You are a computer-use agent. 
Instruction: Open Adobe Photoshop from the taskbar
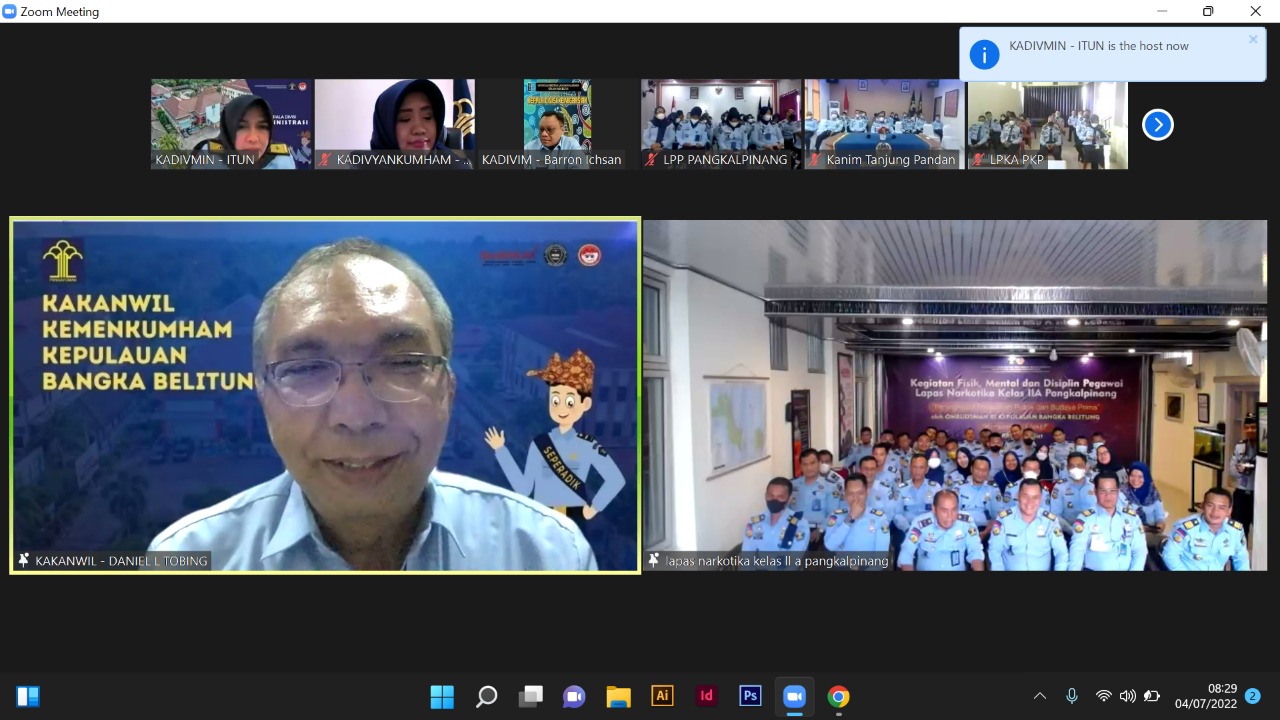click(x=750, y=697)
